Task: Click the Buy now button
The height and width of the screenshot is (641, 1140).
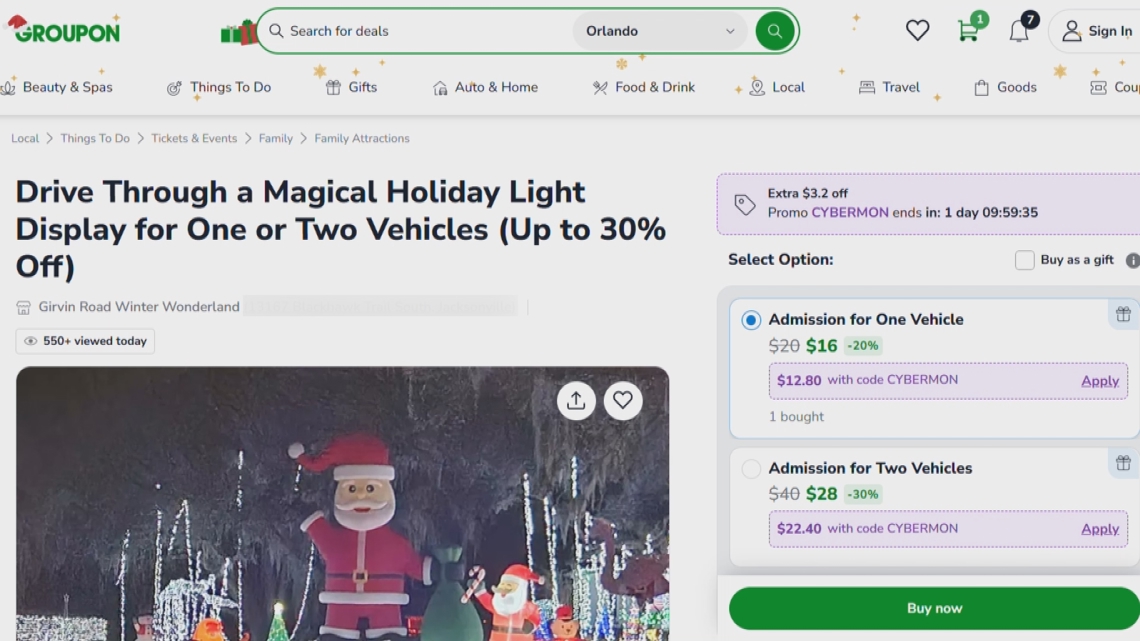Action: [934, 607]
